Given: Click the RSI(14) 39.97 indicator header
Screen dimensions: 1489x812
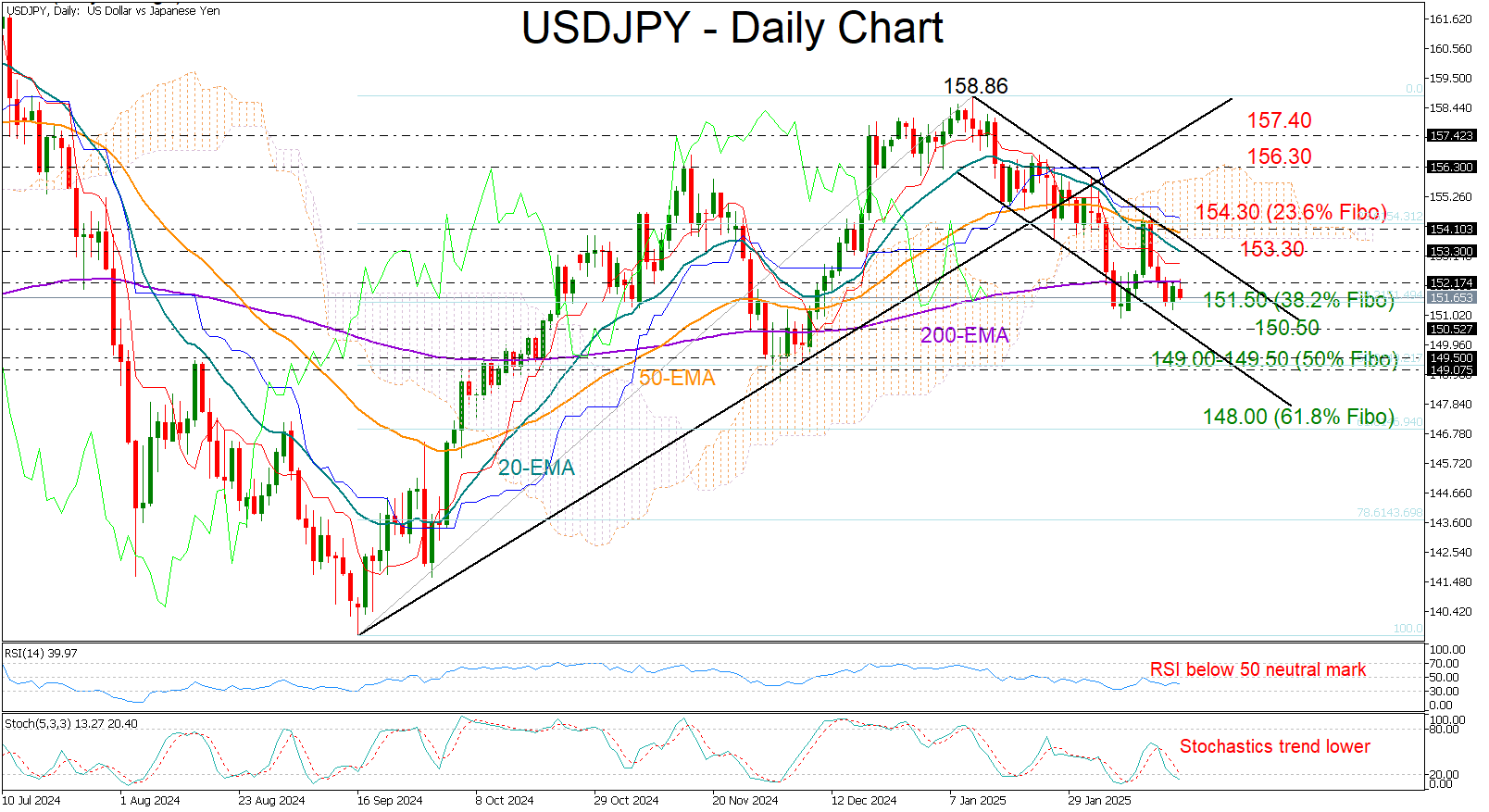Looking at the screenshot, I should point(42,654).
